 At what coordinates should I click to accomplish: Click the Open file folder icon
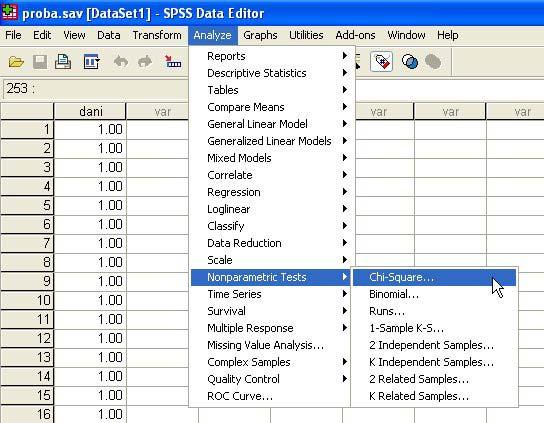(x=16, y=62)
